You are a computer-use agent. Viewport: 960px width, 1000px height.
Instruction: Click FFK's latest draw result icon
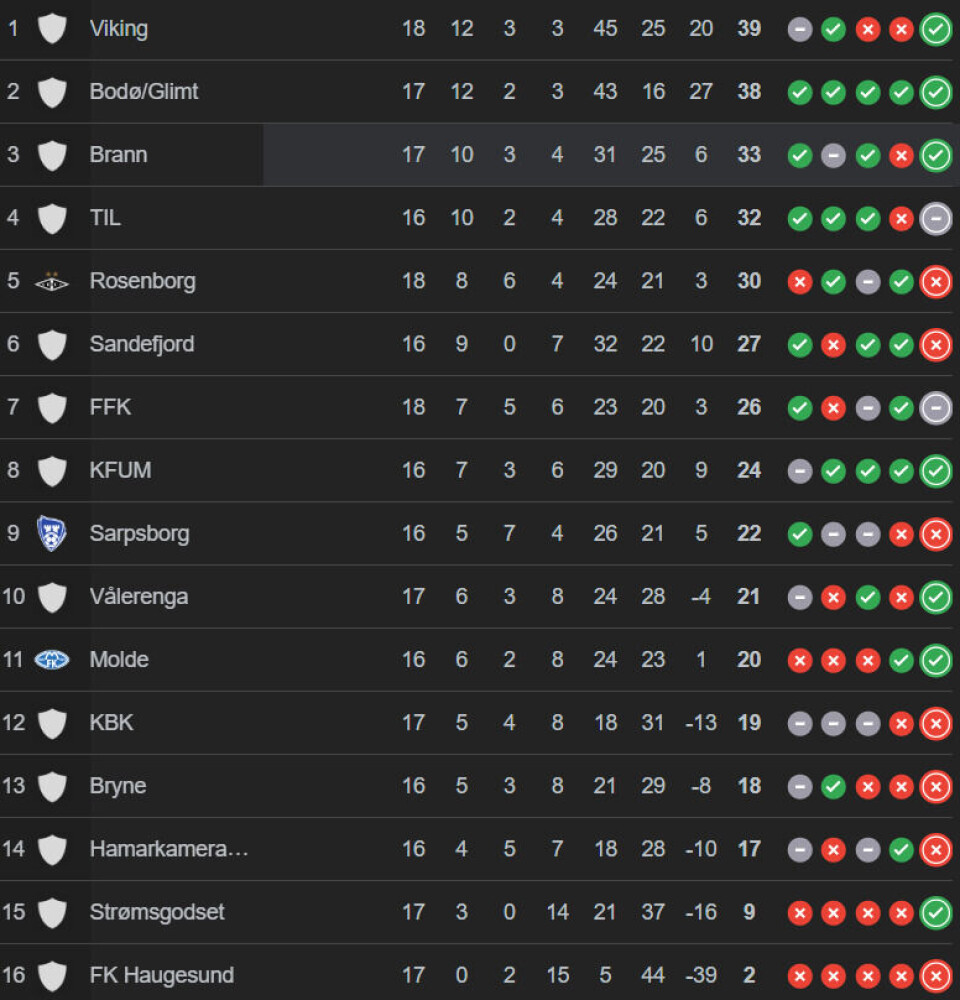click(x=936, y=408)
